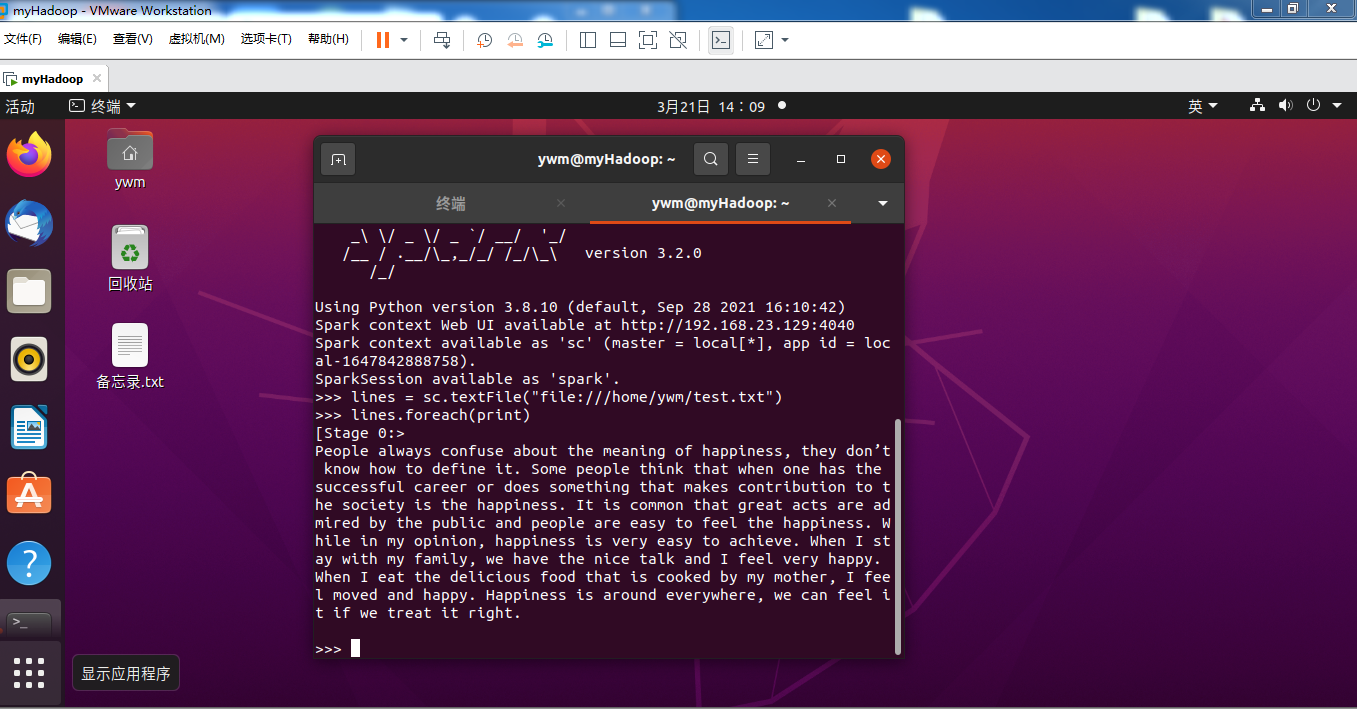1357x710 pixels.
Task: Minimize the terminal window
Action: (x=801, y=159)
